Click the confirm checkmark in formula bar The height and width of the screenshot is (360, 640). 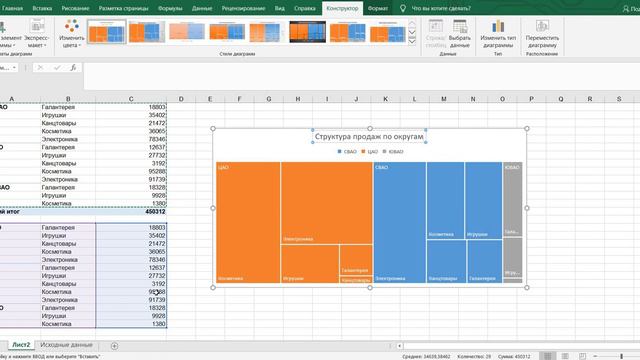57,68
